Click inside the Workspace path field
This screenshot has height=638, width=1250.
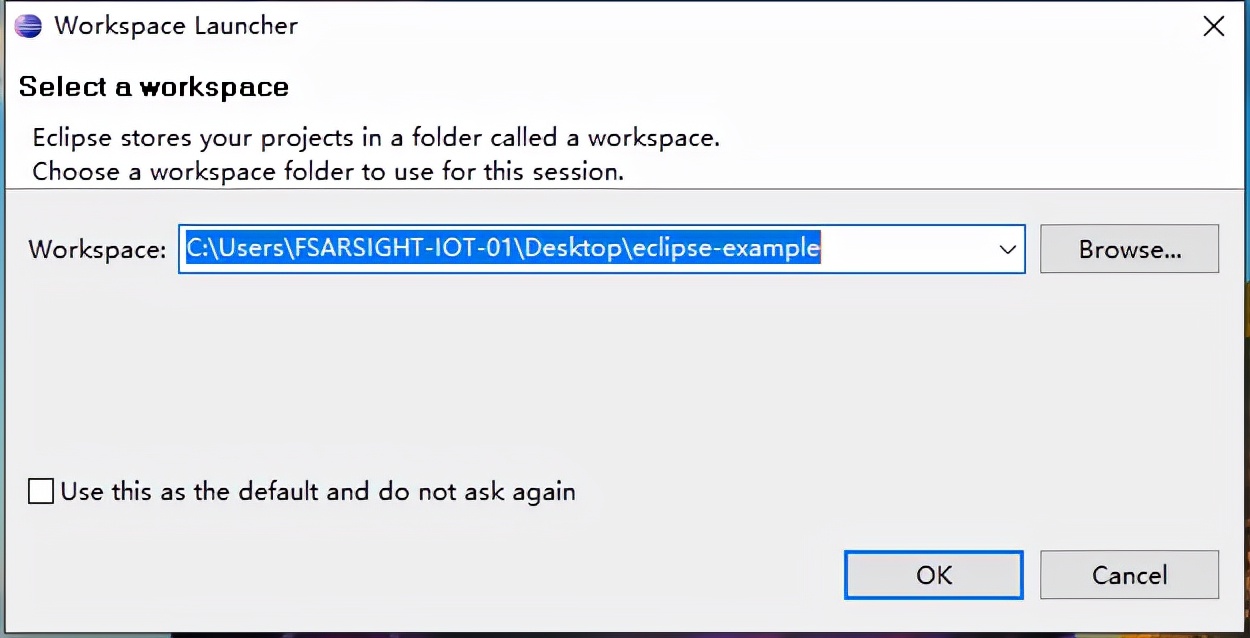900,250
